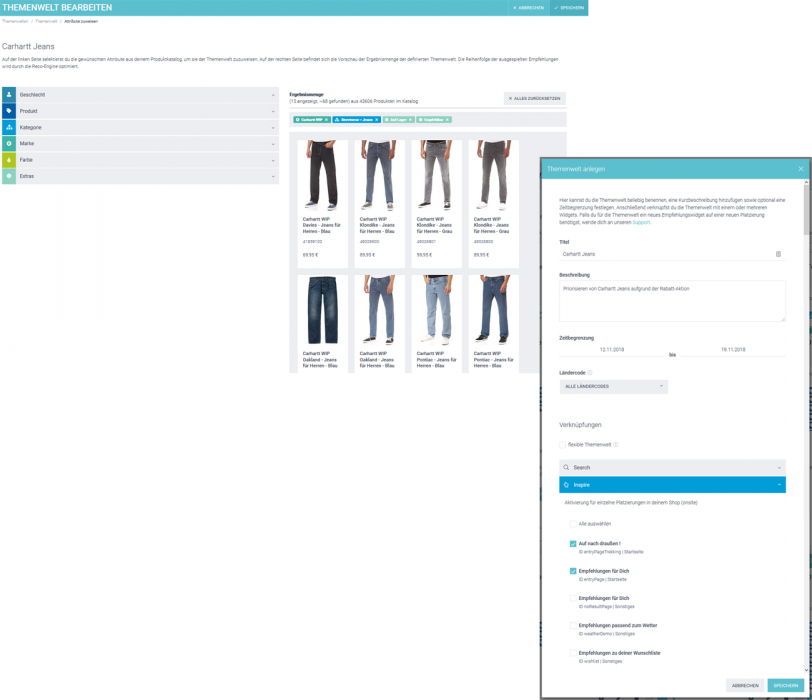Click Alles zurücksetzen button
This screenshot has width=812, height=700.
[x=534, y=98]
